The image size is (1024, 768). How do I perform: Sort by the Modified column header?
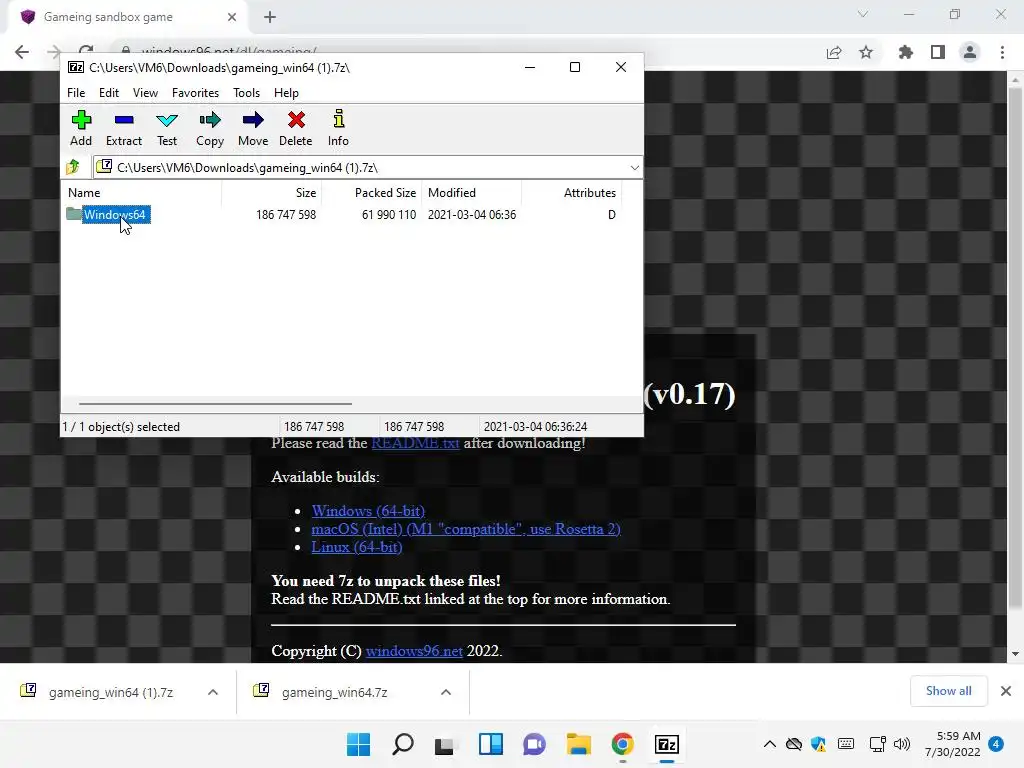point(472,193)
